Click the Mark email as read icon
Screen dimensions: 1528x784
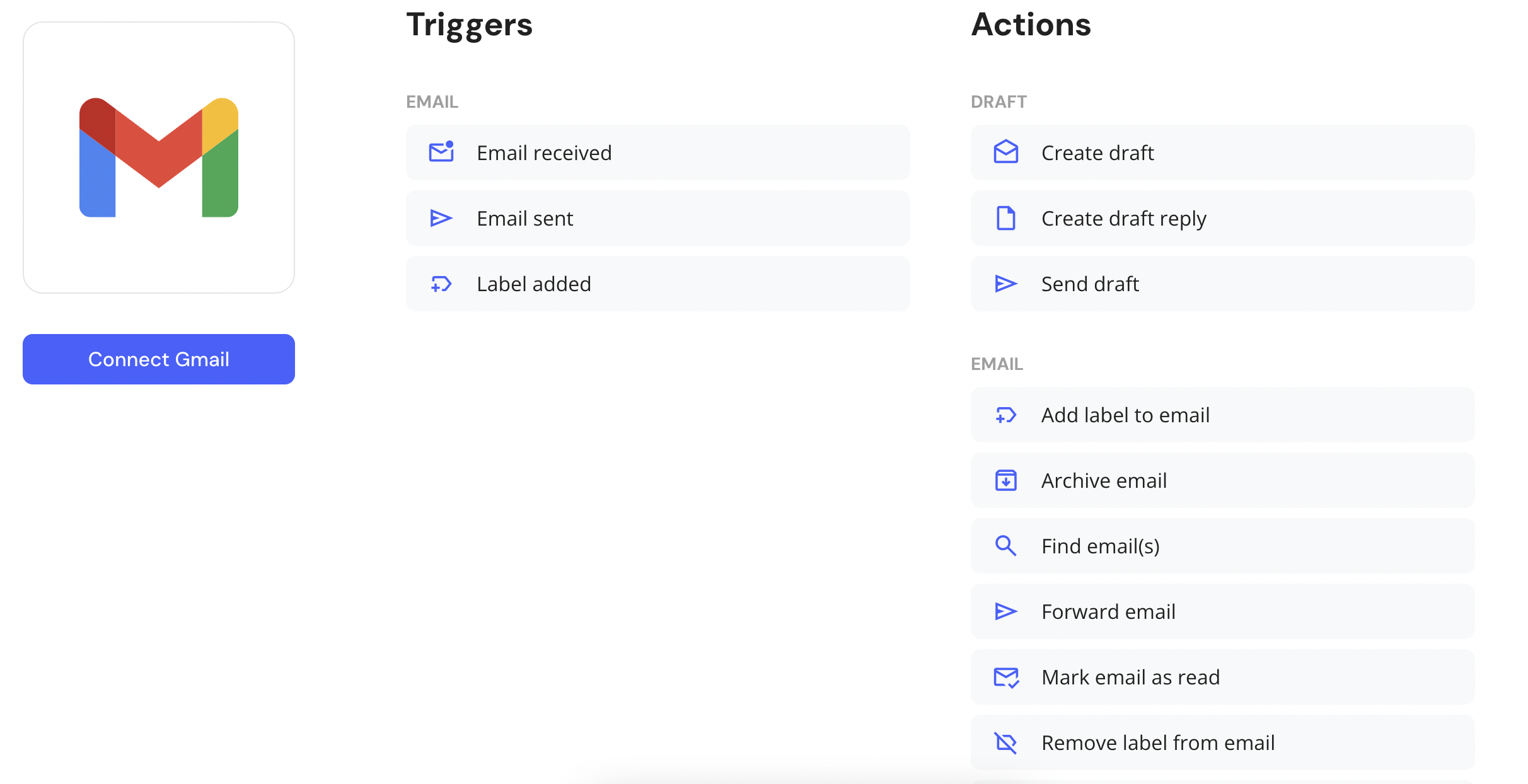coord(1006,677)
